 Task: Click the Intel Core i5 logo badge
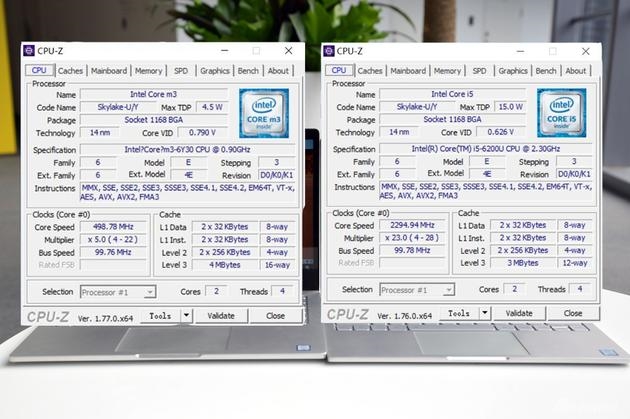point(562,113)
